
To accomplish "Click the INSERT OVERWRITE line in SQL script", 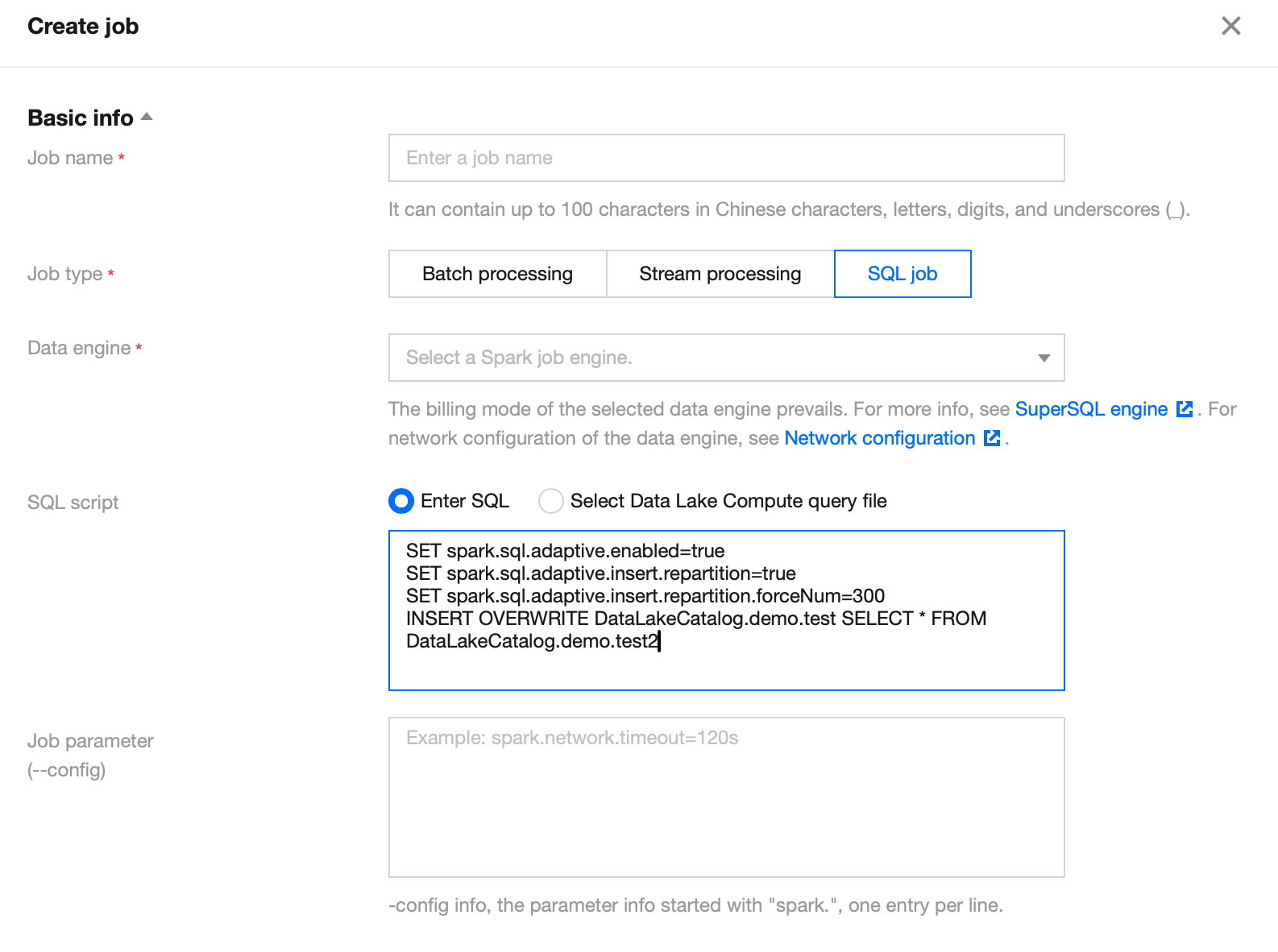I will [x=695, y=619].
